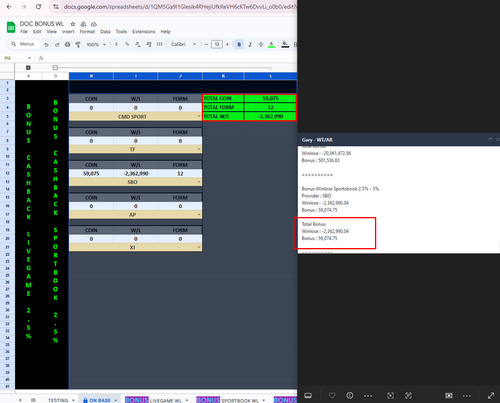
Task: Format as percent
Action: [127, 44]
